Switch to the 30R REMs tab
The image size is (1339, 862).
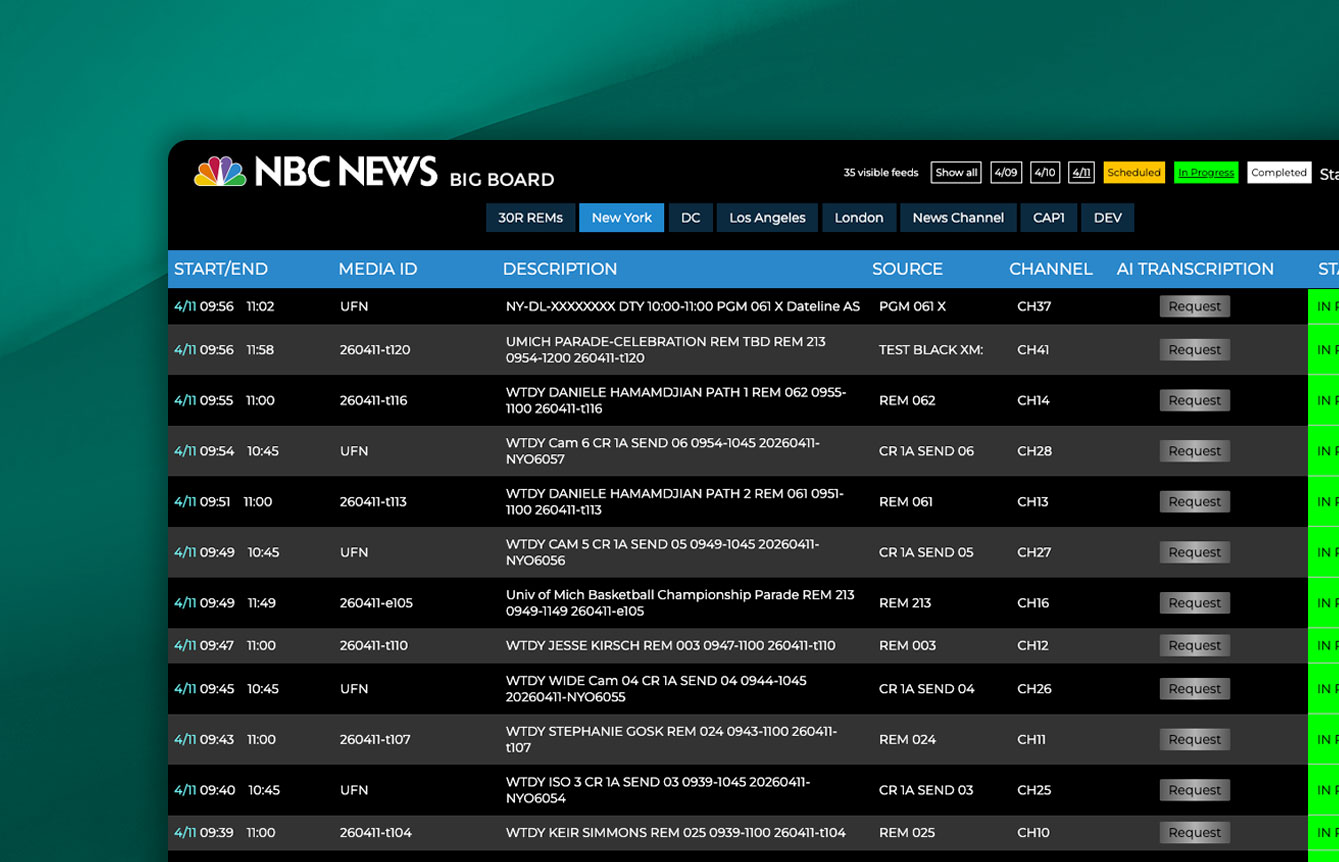(530, 217)
